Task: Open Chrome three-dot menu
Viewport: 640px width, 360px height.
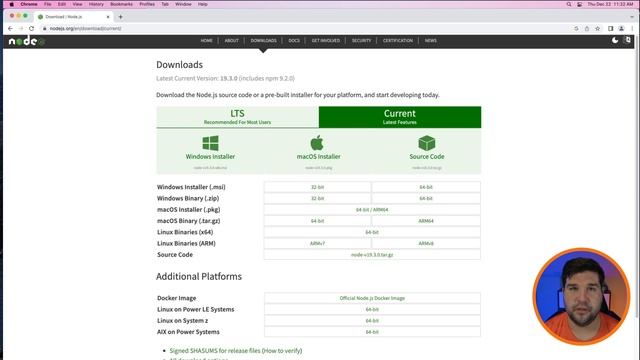Action: point(632,29)
